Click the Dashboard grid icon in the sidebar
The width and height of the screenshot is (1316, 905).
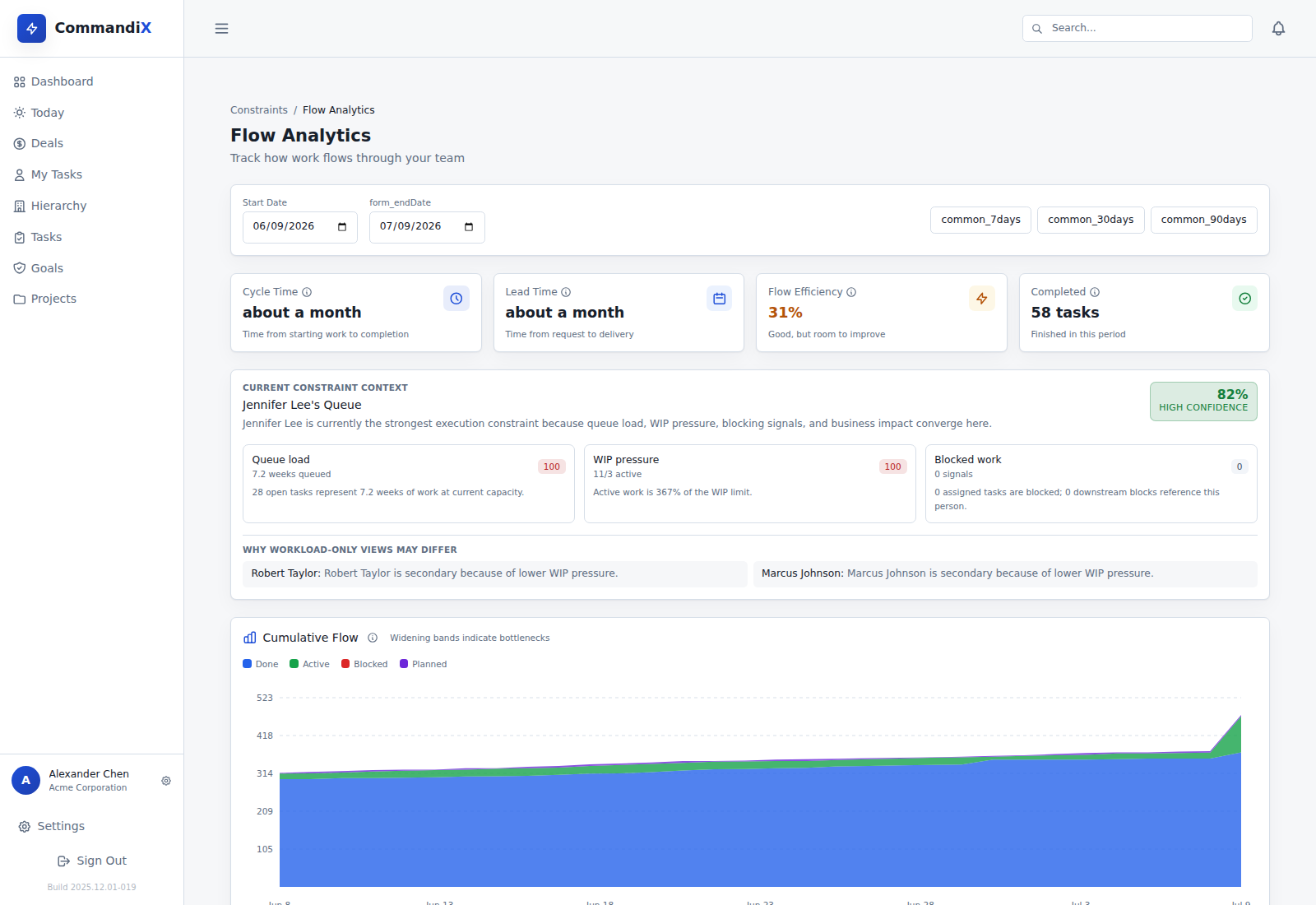pyautogui.click(x=20, y=82)
